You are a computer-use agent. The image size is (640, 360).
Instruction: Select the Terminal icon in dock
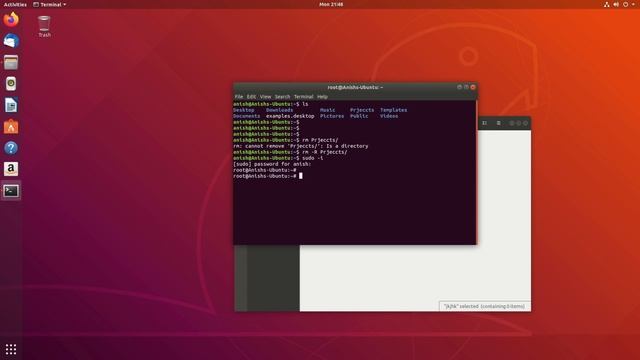click(11, 191)
